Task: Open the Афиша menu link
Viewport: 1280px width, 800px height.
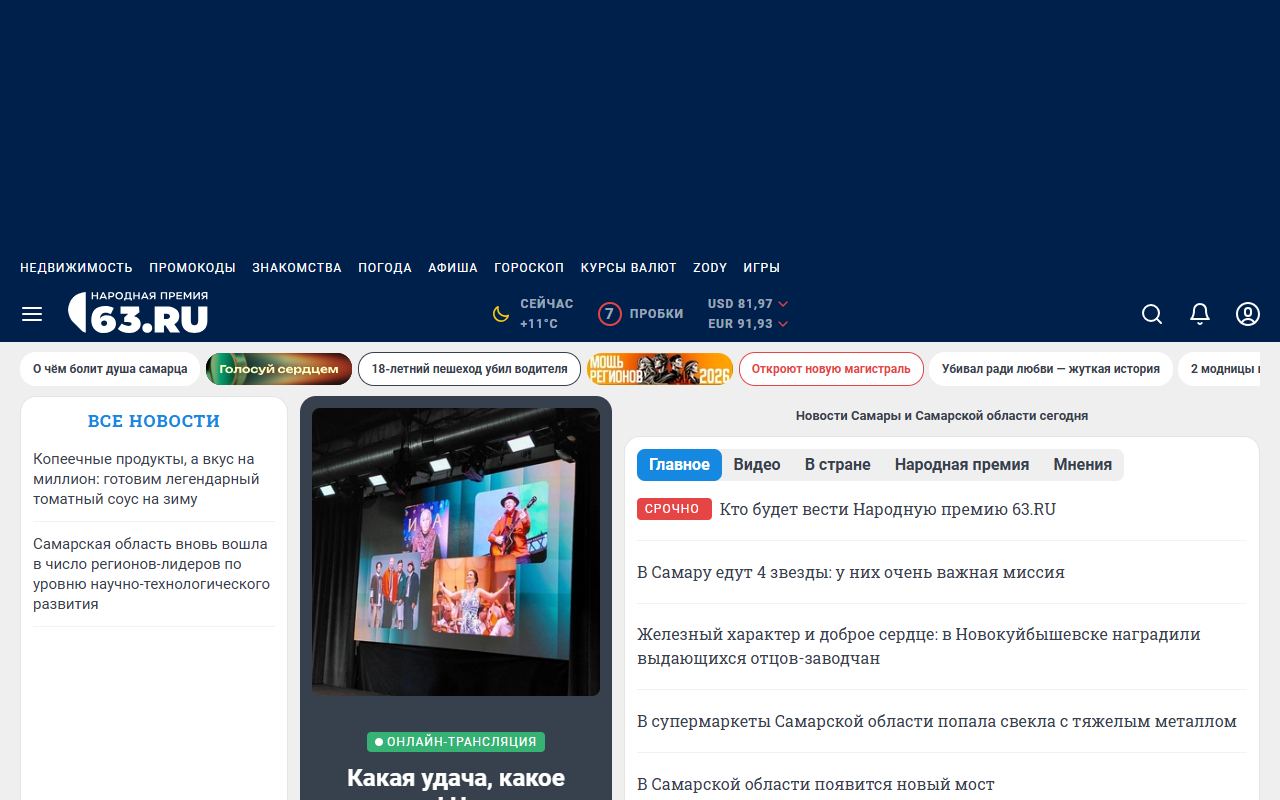Action: click(453, 268)
